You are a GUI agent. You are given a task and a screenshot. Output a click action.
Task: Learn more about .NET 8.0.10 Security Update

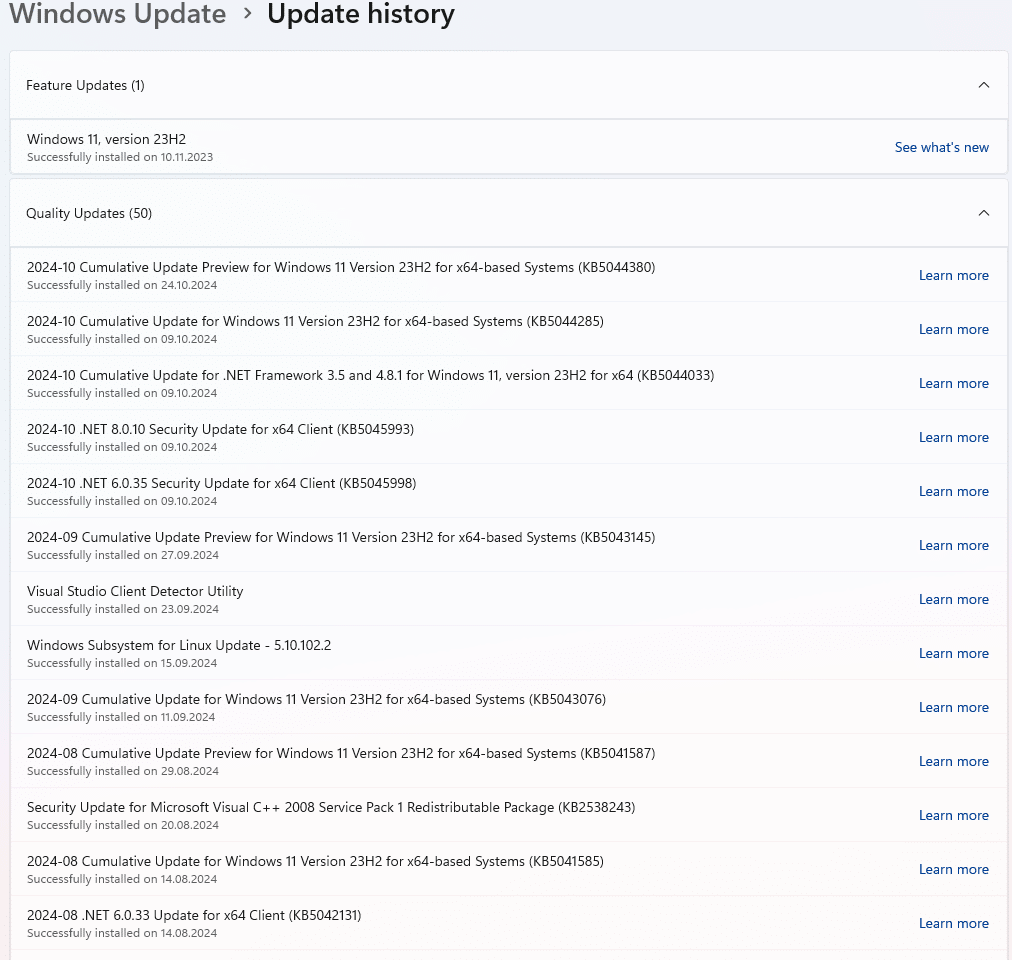tap(953, 437)
